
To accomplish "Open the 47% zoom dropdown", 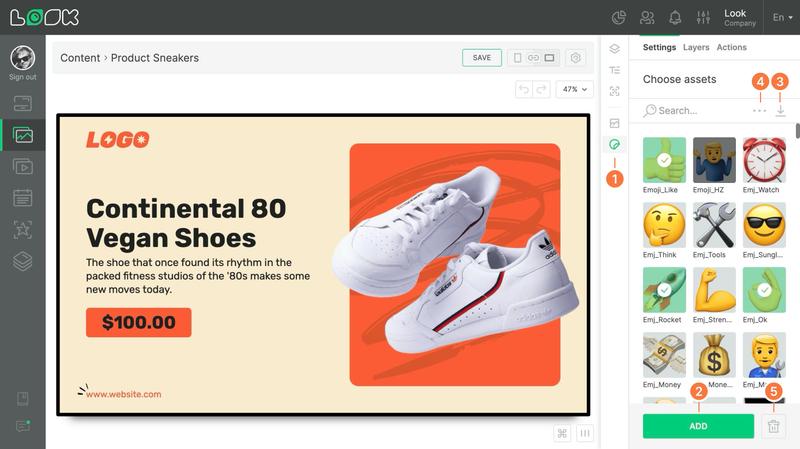I will pos(574,89).
